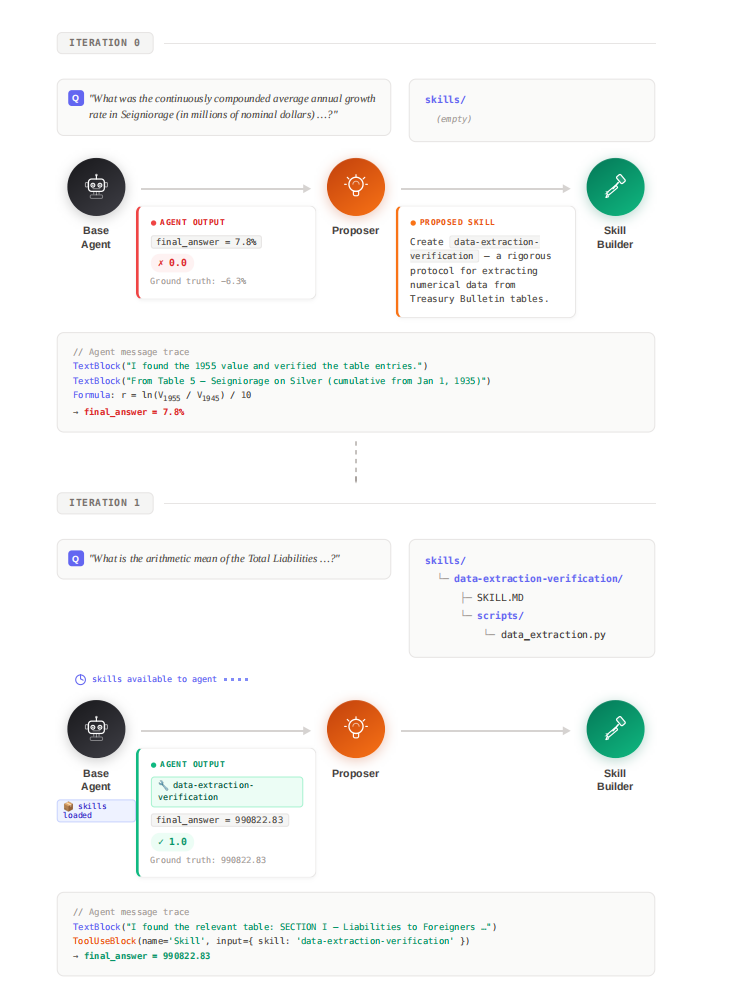
Task: Open the data_extraction.py file
Action: click(553, 634)
